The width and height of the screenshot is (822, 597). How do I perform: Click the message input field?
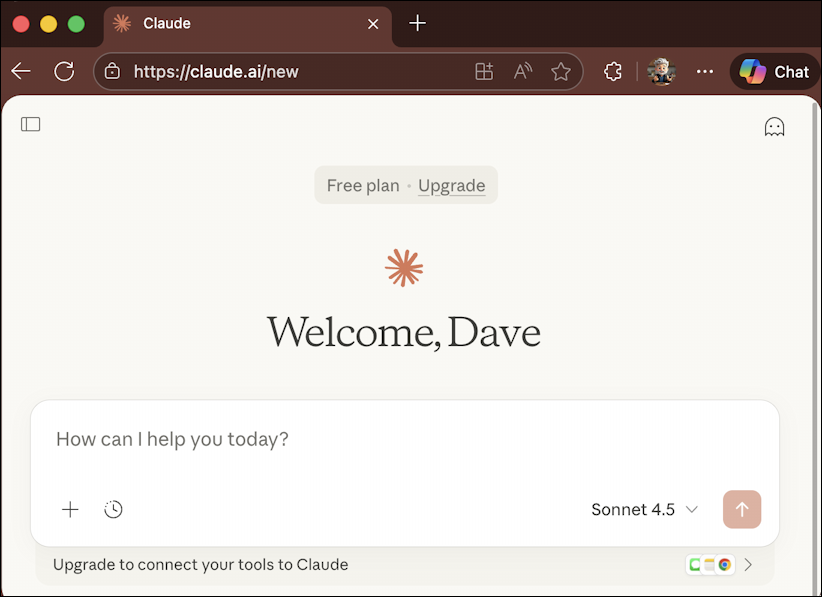tap(300, 439)
